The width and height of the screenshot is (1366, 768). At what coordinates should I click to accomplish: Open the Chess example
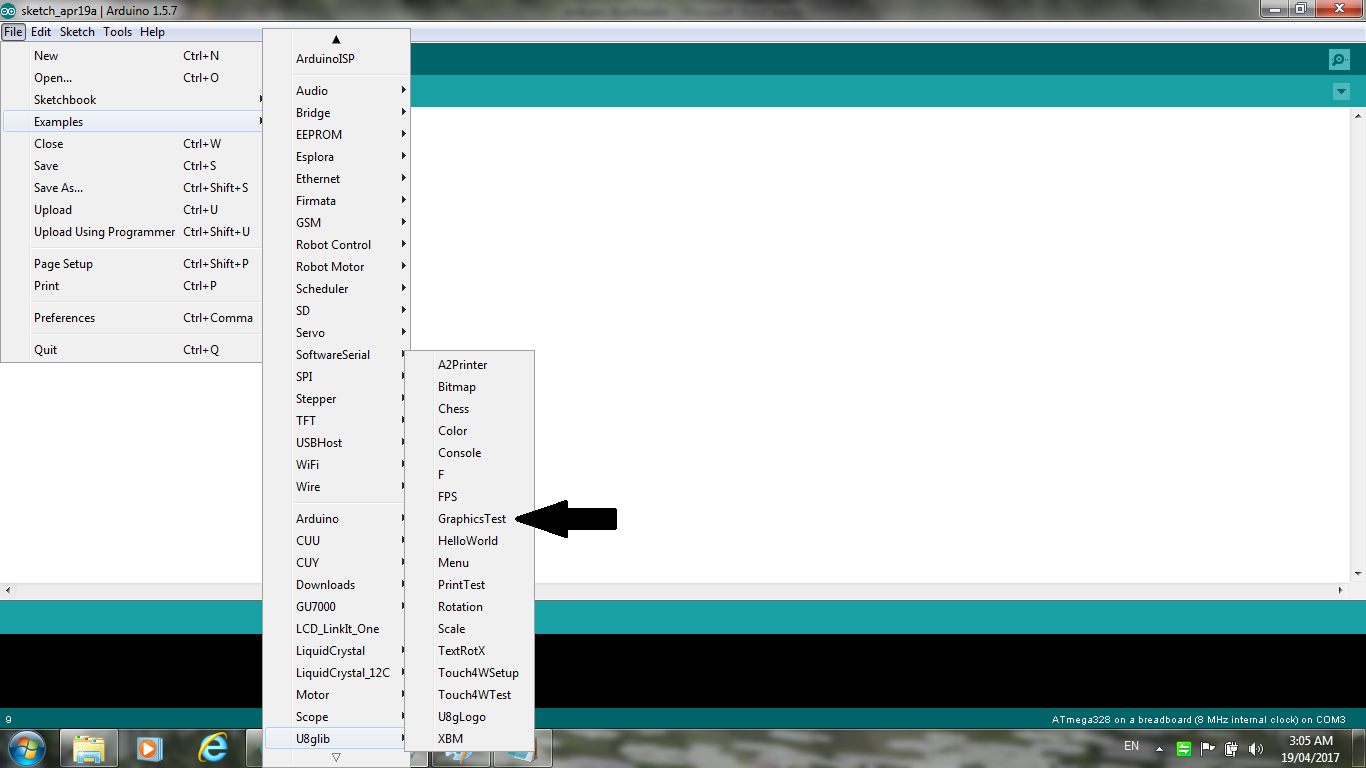point(470,409)
